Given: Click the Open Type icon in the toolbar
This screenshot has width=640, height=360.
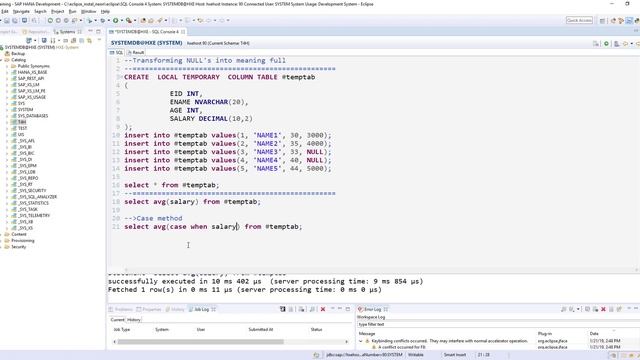Looking at the screenshot, I should 143,20.
